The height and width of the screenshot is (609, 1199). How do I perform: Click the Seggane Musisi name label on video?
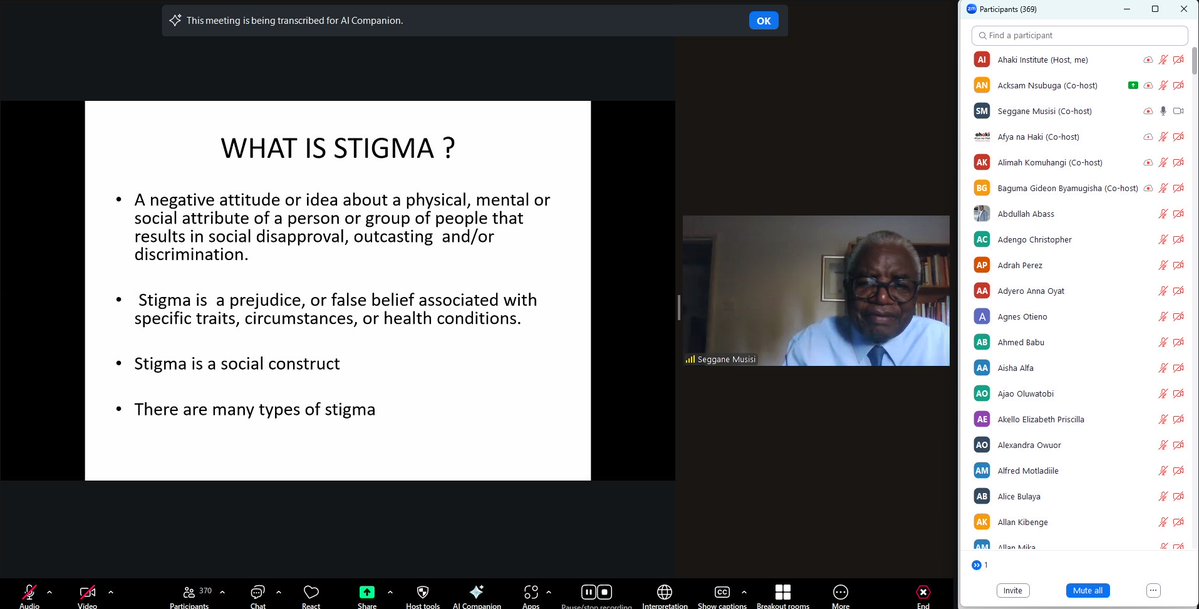coord(720,359)
